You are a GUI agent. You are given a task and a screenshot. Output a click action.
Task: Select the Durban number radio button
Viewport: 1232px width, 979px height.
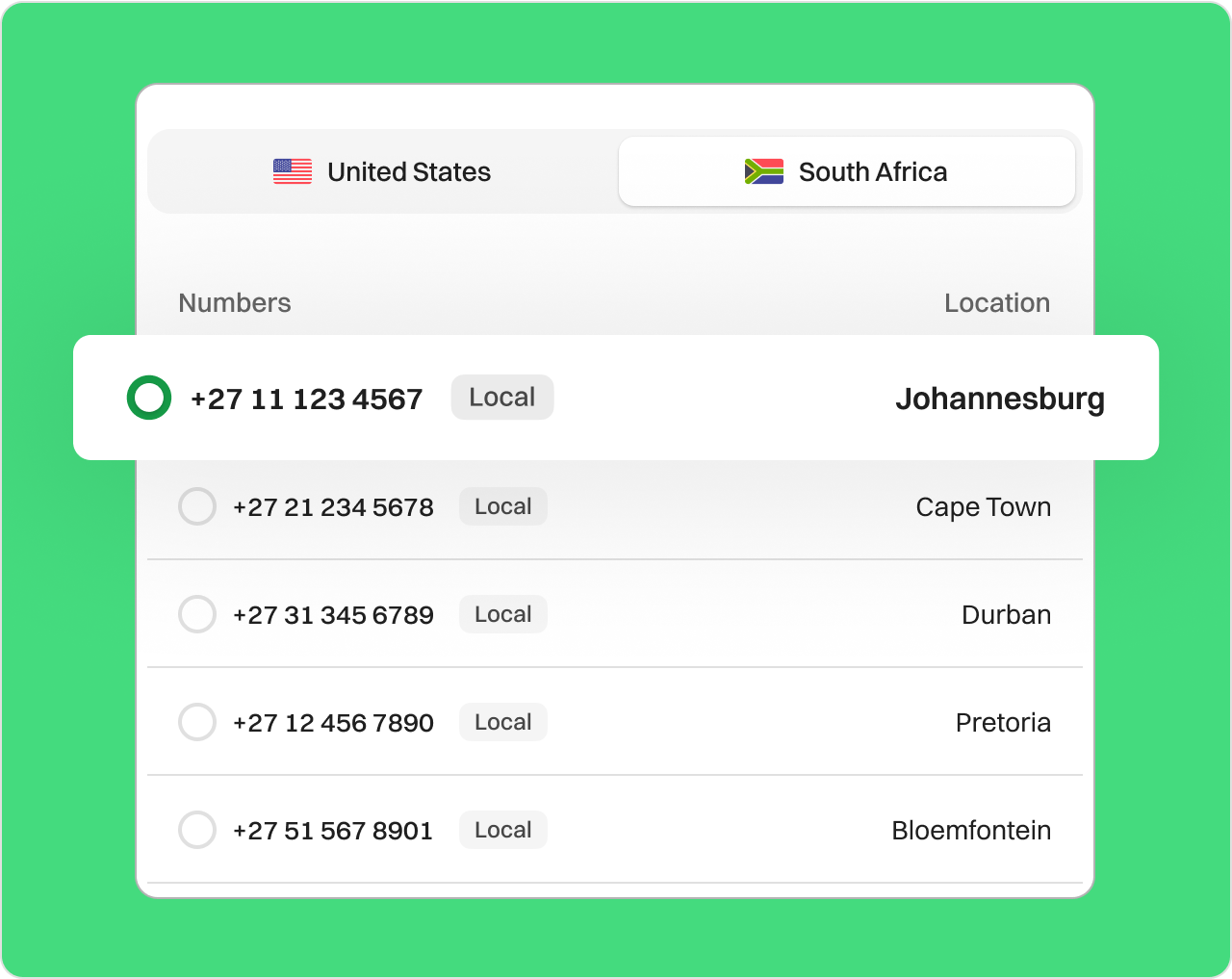tap(197, 614)
